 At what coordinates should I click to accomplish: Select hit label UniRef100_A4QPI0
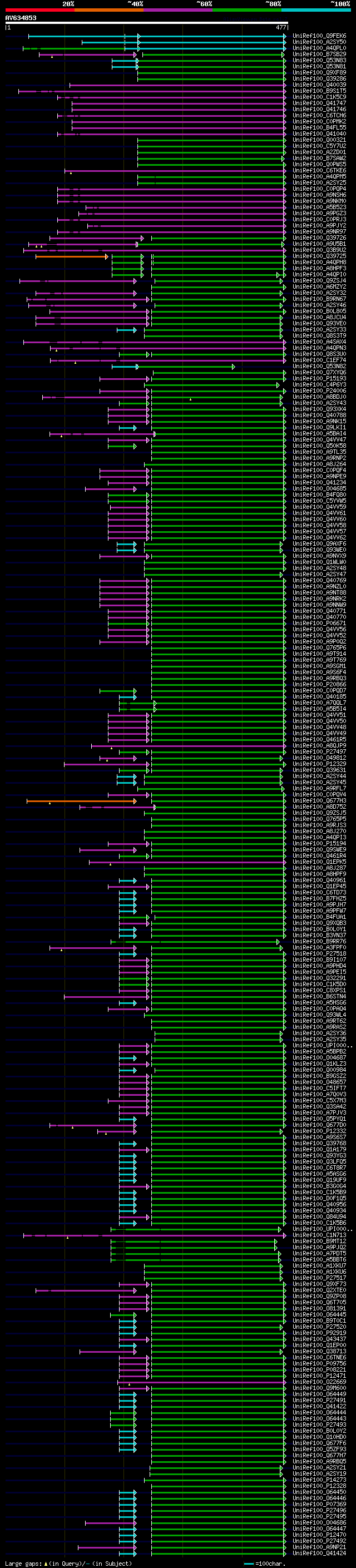click(x=319, y=275)
